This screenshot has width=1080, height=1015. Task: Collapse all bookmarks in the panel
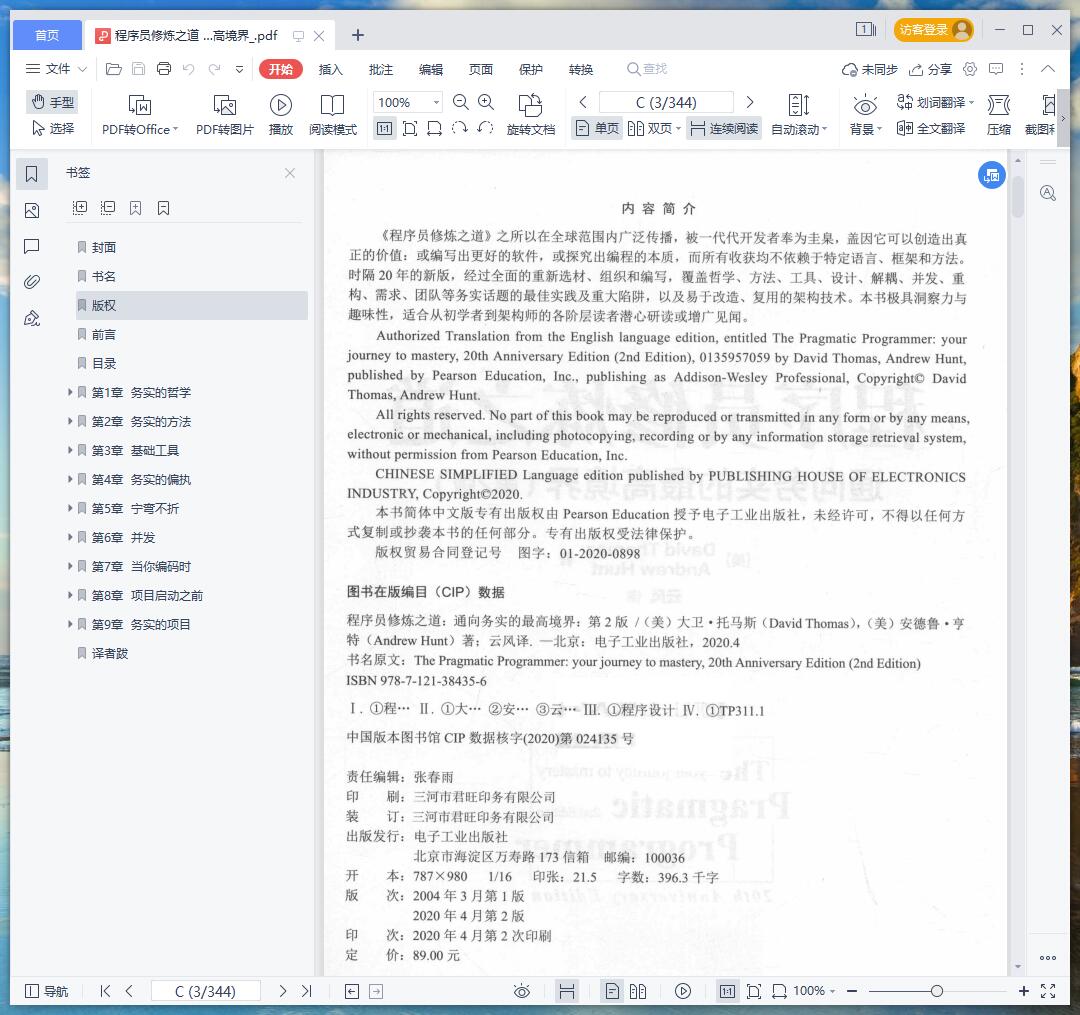107,208
